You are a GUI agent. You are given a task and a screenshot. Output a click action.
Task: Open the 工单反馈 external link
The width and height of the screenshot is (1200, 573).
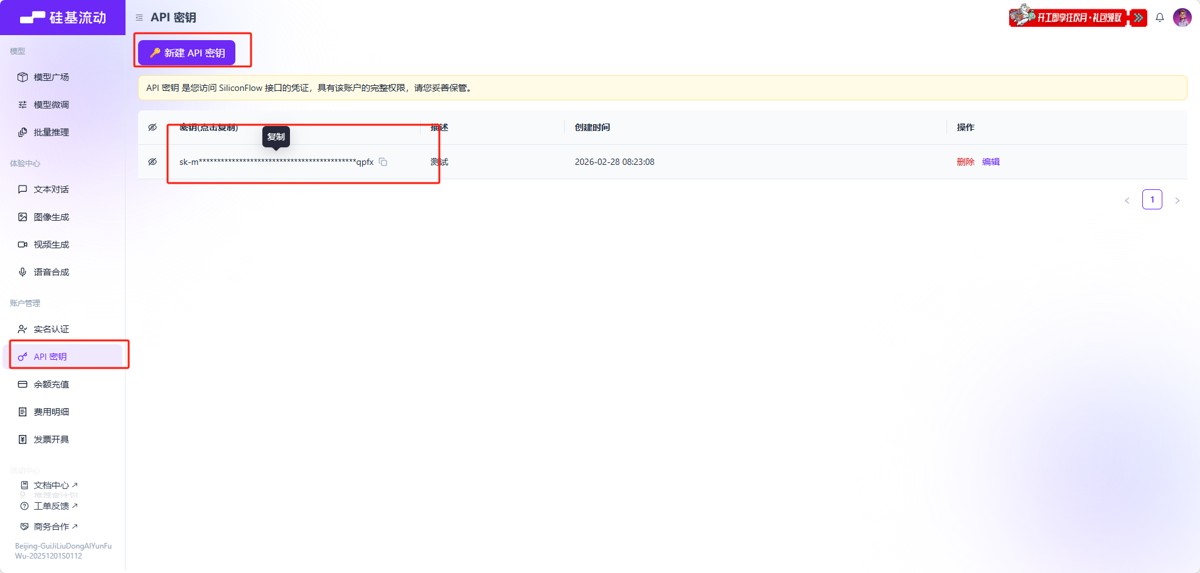pos(50,506)
